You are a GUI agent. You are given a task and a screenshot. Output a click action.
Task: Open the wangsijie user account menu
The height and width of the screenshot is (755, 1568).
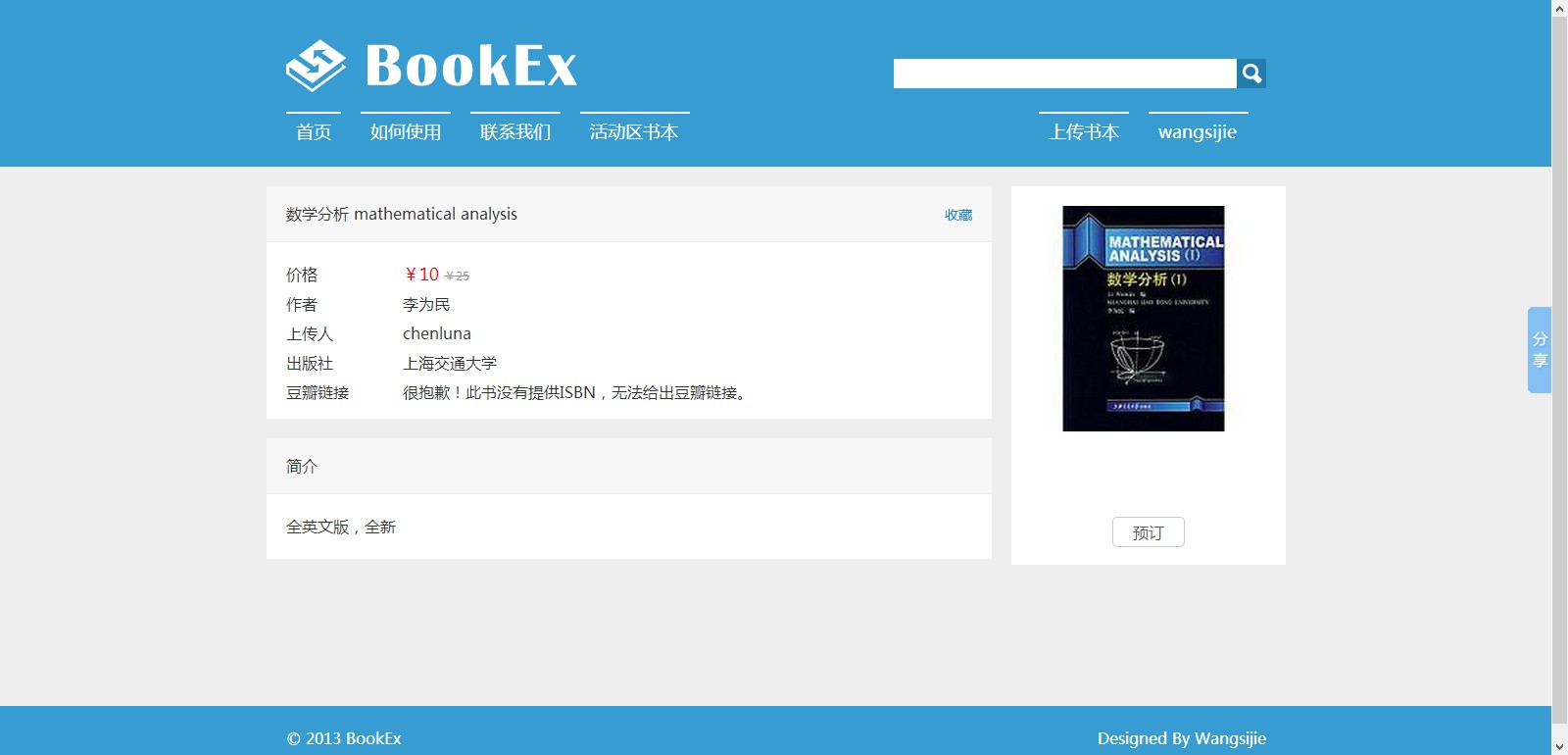pyautogui.click(x=1198, y=132)
